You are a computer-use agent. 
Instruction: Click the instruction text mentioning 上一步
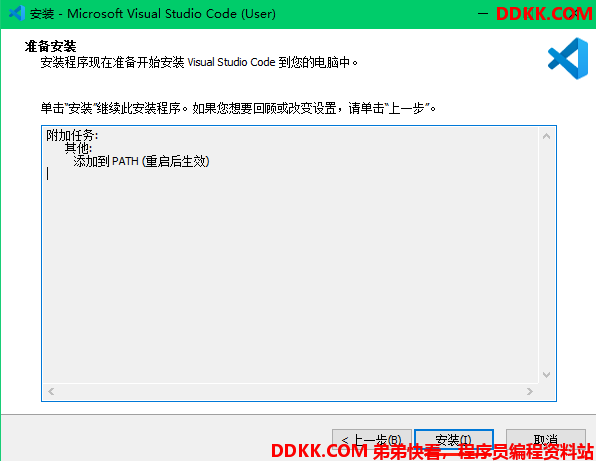(238, 108)
